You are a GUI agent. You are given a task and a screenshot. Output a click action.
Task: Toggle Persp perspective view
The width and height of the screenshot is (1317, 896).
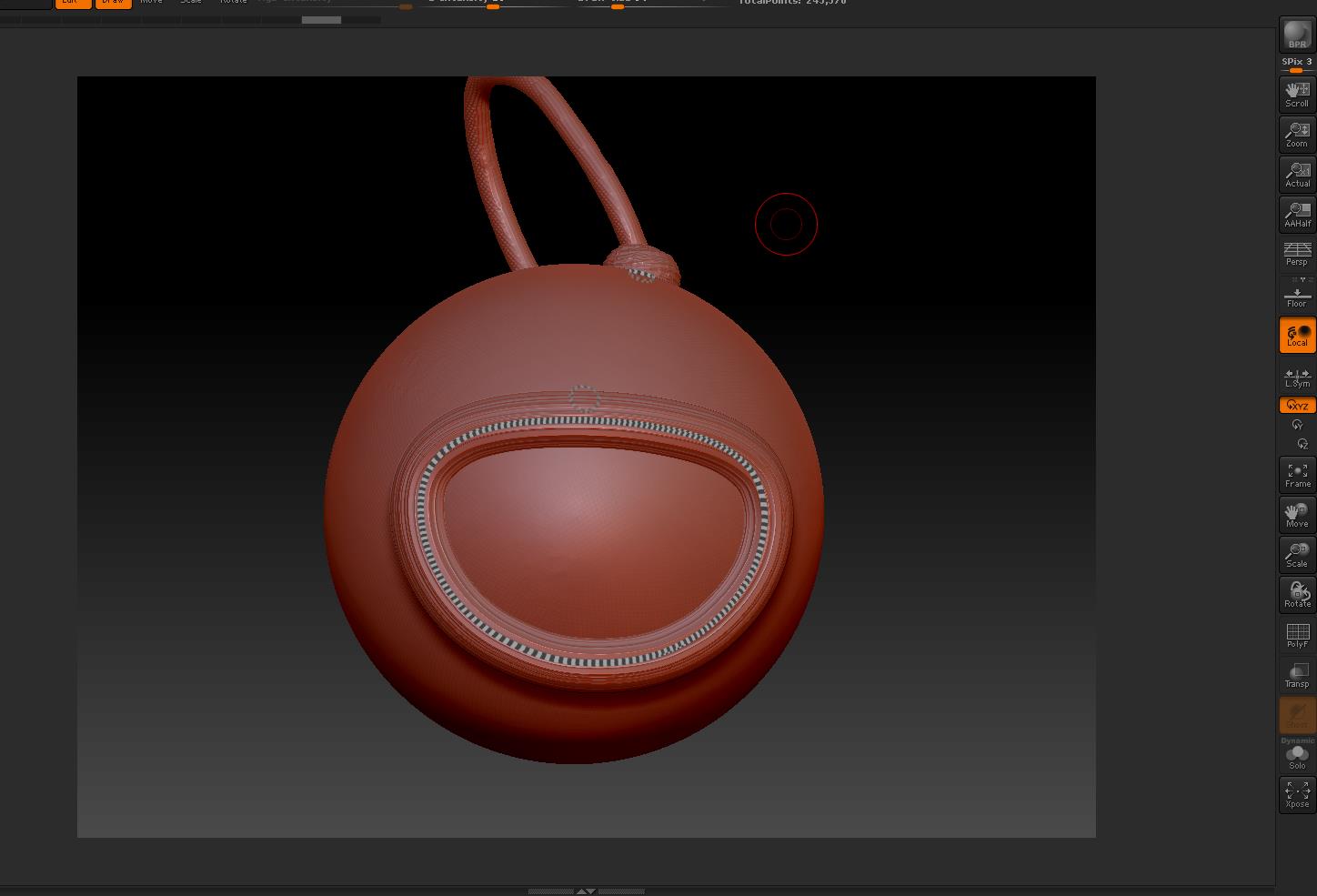(x=1297, y=254)
